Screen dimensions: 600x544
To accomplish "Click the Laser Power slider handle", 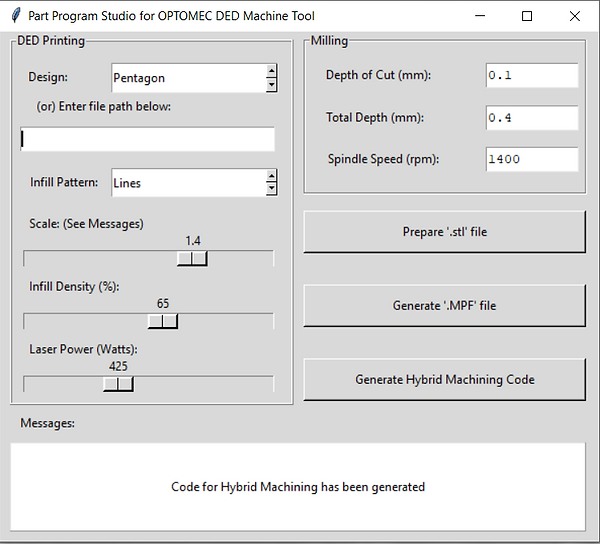I will click(x=118, y=384).
